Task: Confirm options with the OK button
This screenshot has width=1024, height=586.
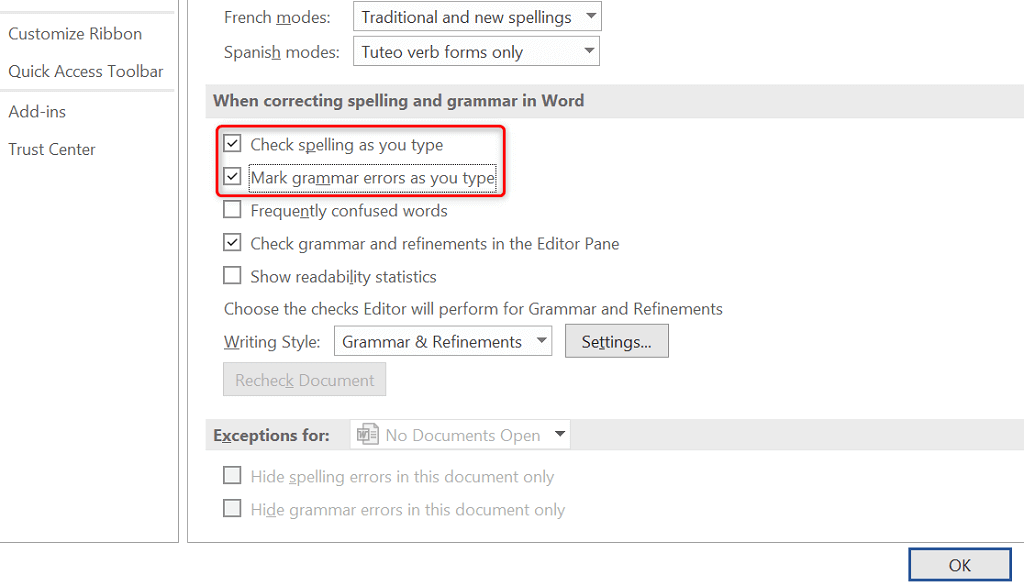Action: point(959,565)
